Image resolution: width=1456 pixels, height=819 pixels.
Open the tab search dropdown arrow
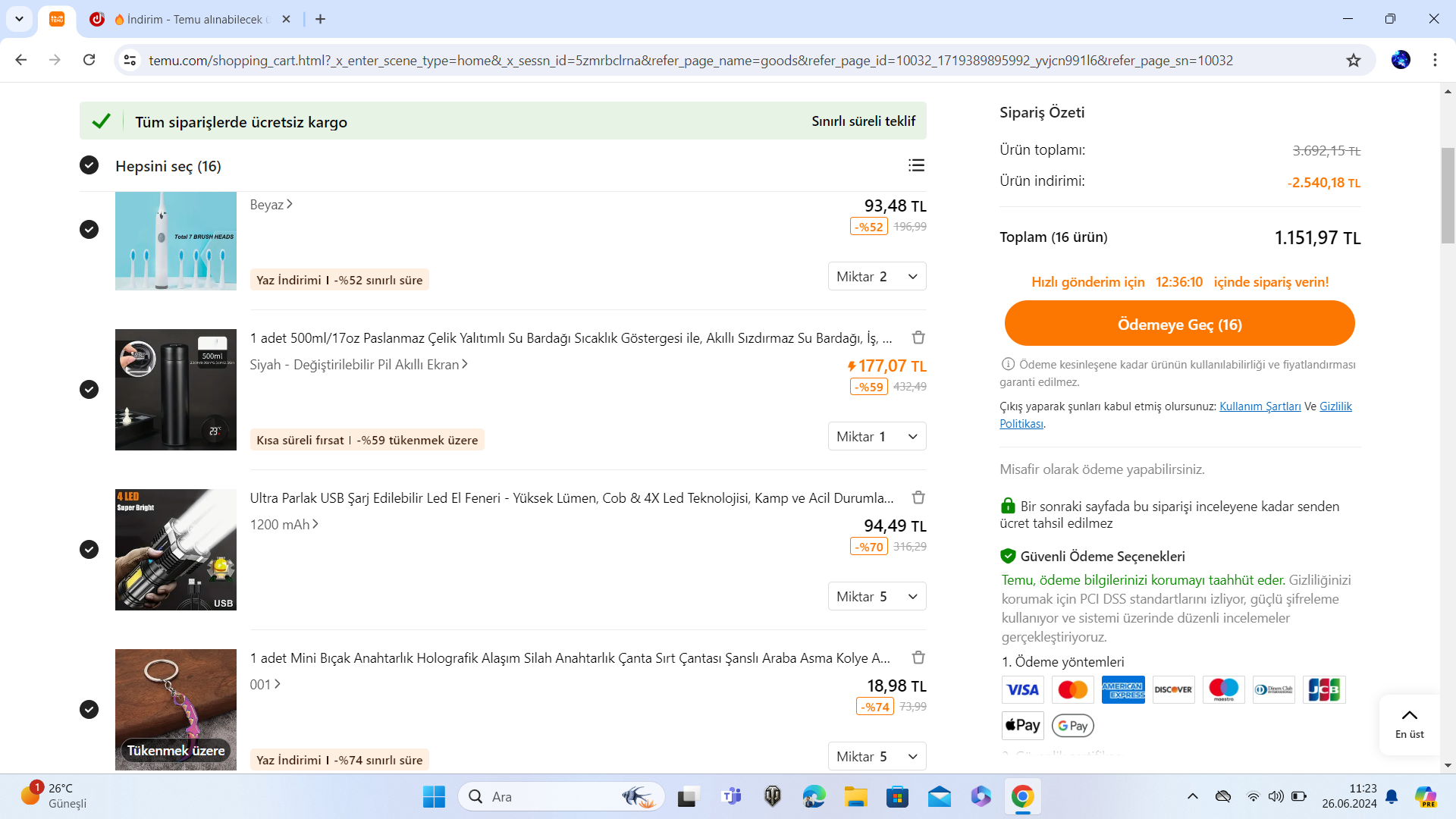19,19
